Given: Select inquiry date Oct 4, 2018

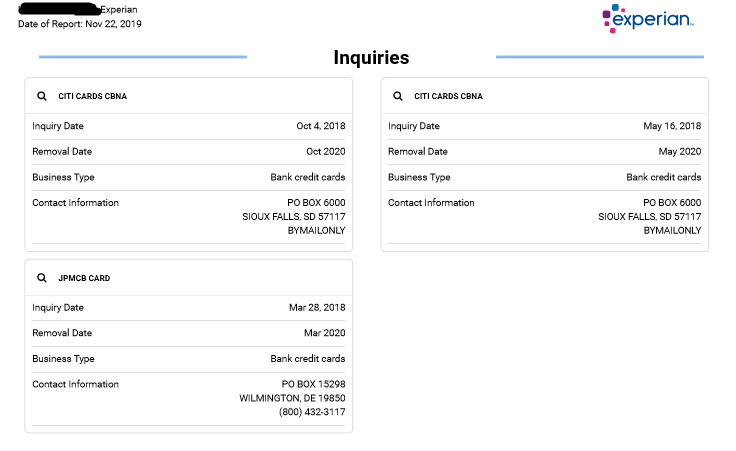Looking at the screenshot, I should pyautogui.click(x=321, y=126).
